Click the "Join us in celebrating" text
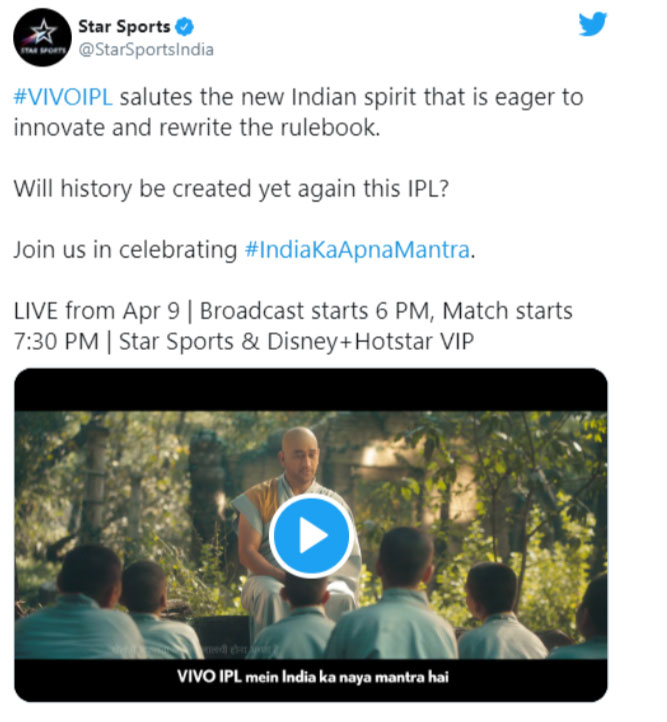This screenshot has height=722, width=667. coord(125,250)
